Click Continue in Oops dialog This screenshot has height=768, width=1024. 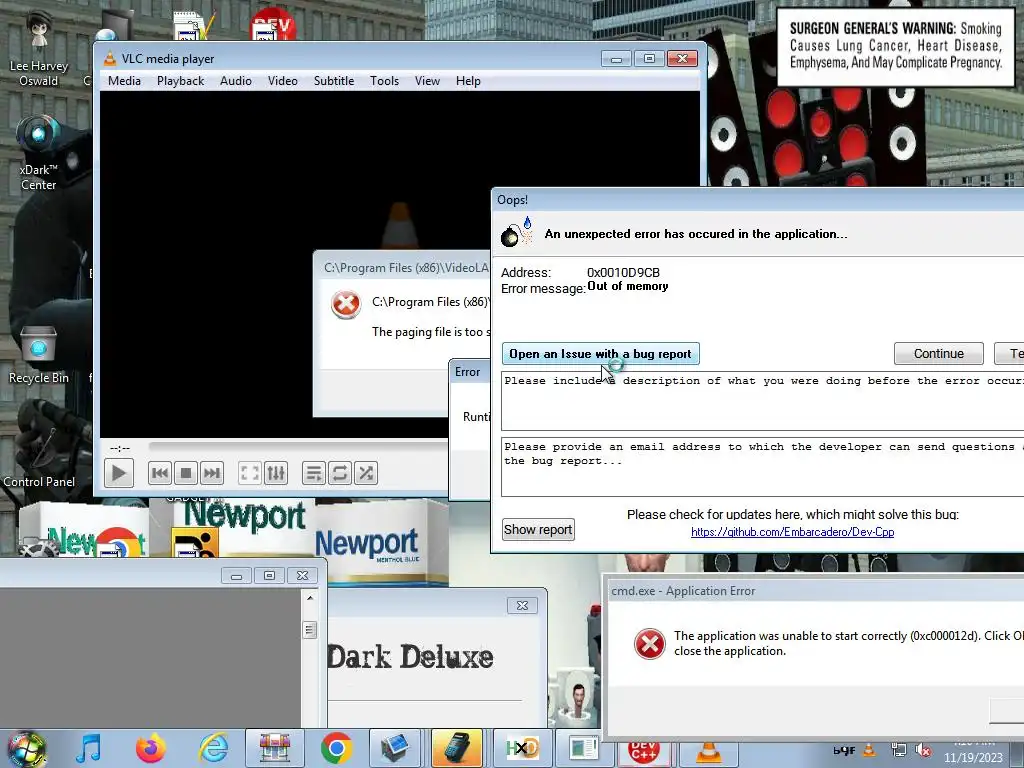(938, 353)
